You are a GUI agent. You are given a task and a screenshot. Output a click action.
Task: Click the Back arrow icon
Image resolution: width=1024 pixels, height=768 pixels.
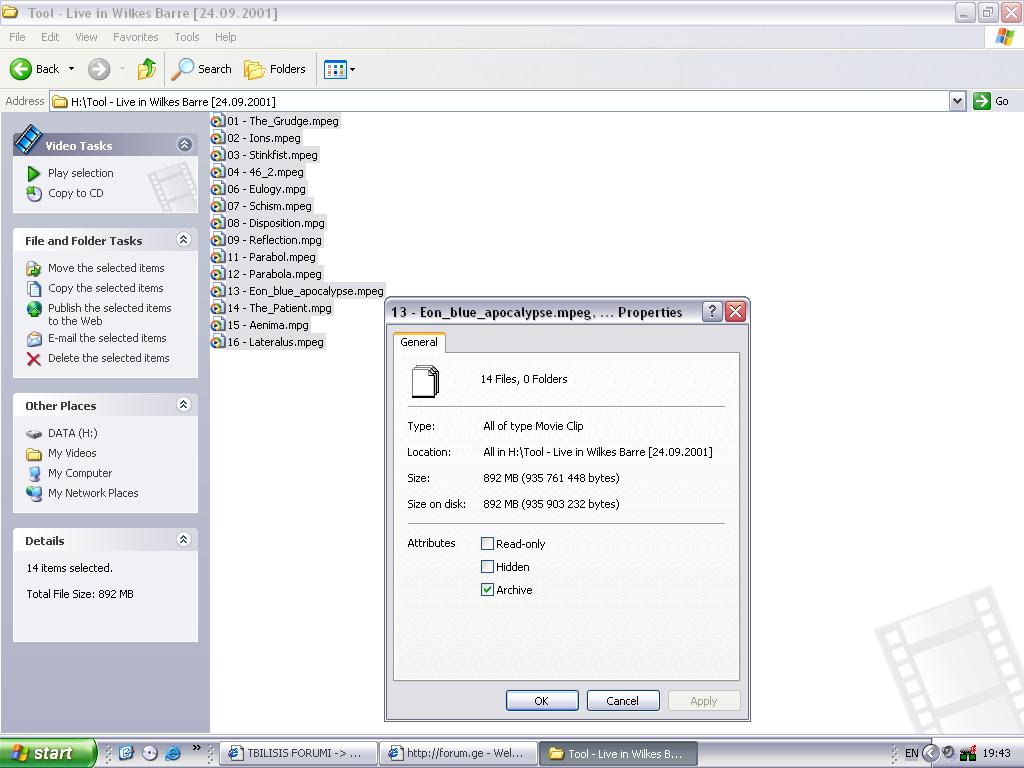[21, 69]
